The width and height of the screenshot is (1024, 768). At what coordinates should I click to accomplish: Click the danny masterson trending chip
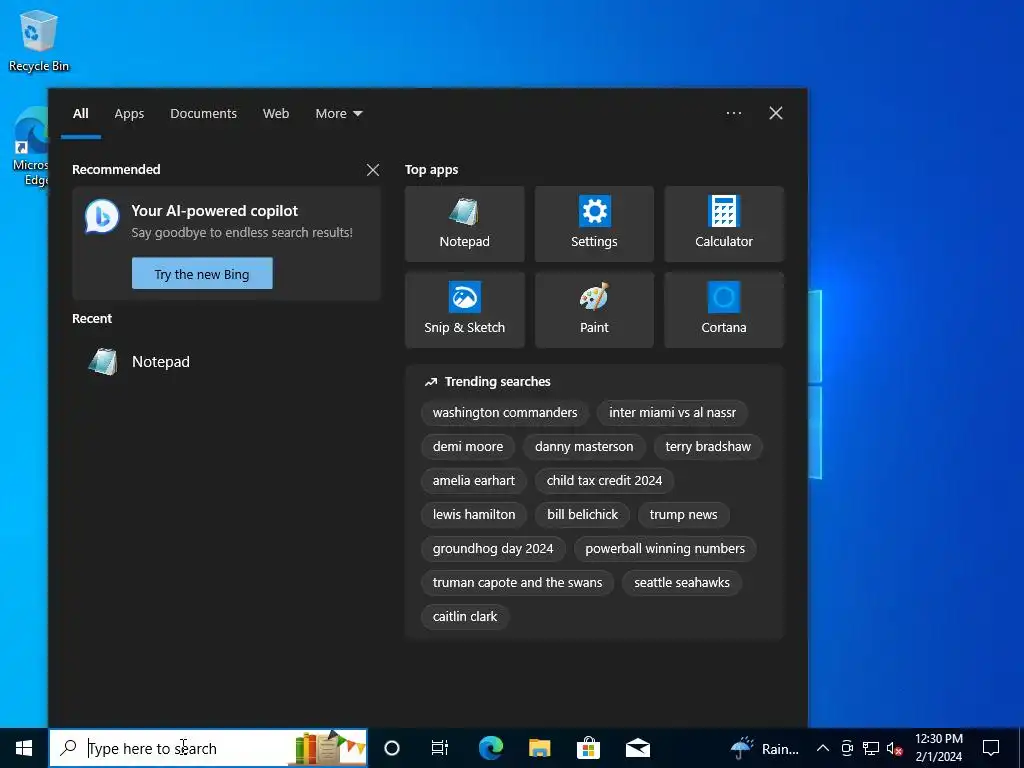pyautogui.click(x=584, y=447)
